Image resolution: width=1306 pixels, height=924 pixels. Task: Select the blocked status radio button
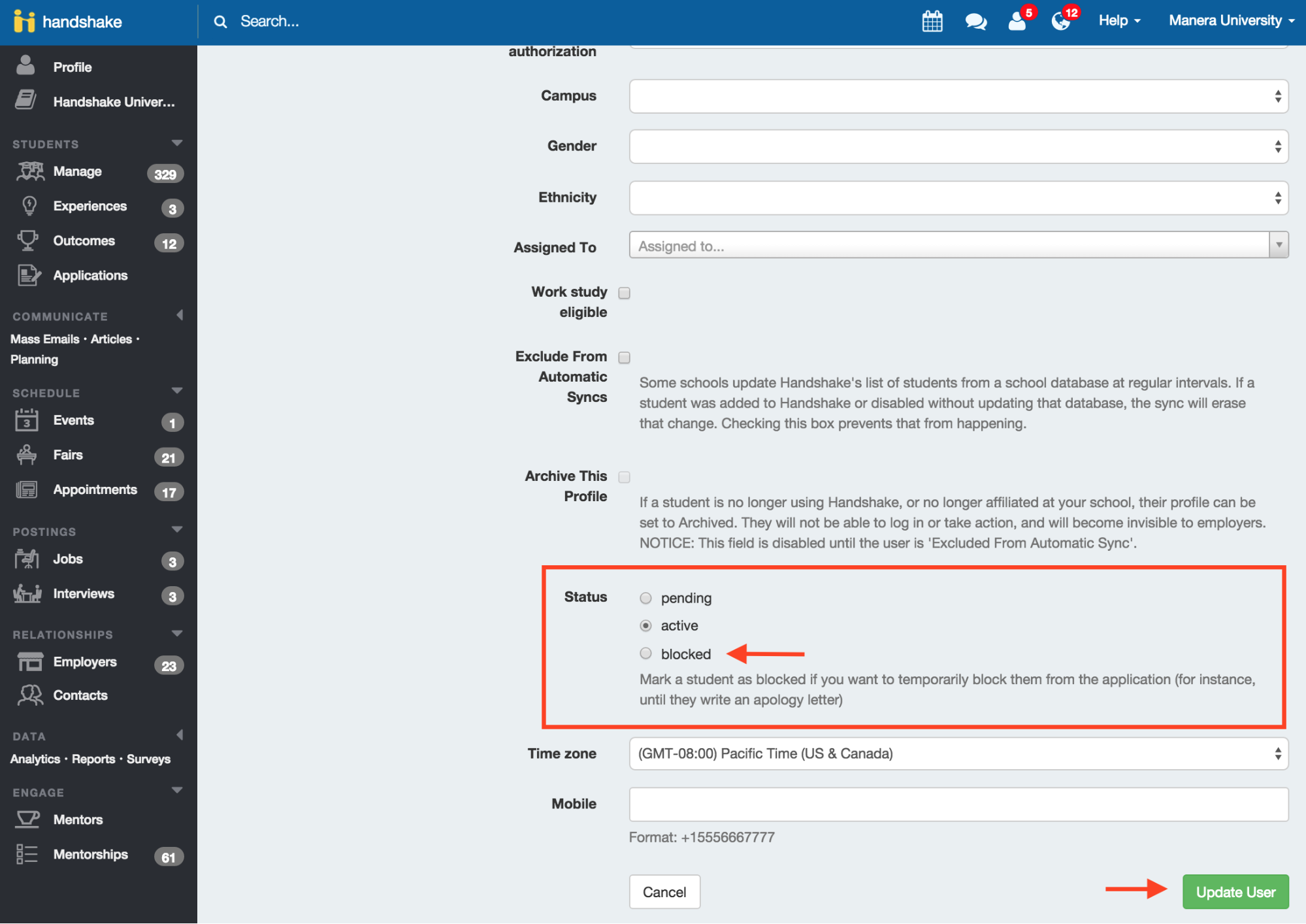[645, 653]
